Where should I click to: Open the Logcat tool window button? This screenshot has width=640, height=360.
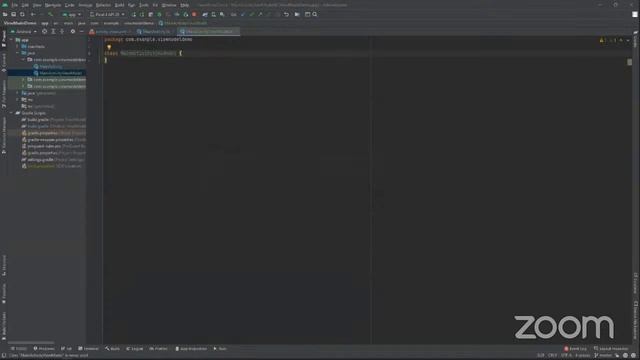point(135,349)
